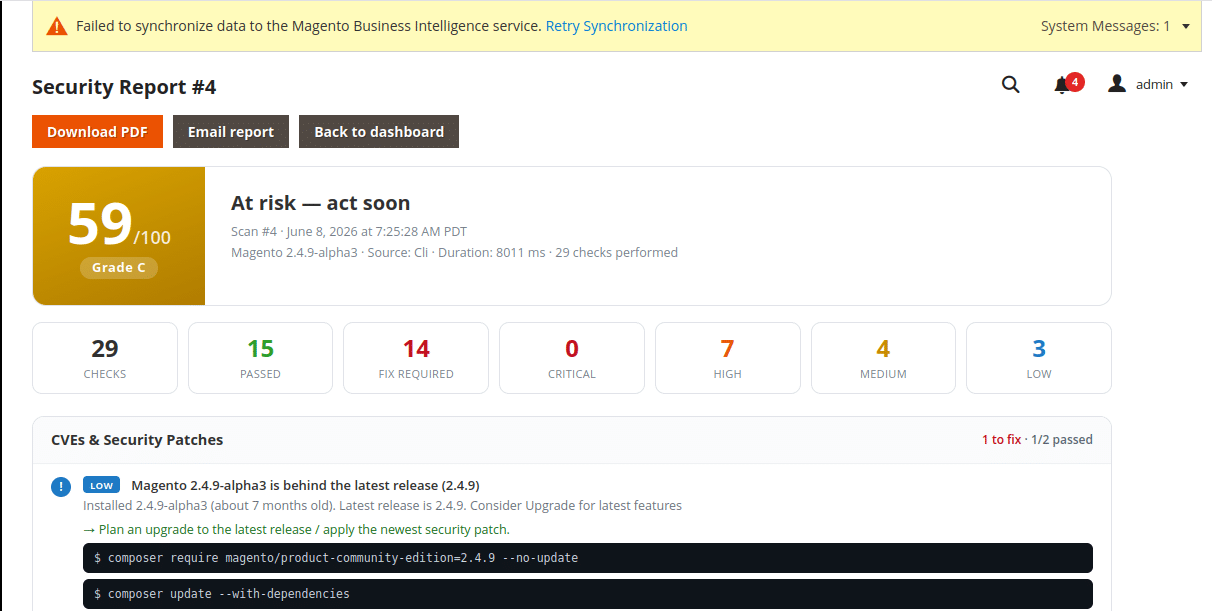1212x611 pixels.
Task: Select the 14 Fix Required card
Action: coord(416,358)
